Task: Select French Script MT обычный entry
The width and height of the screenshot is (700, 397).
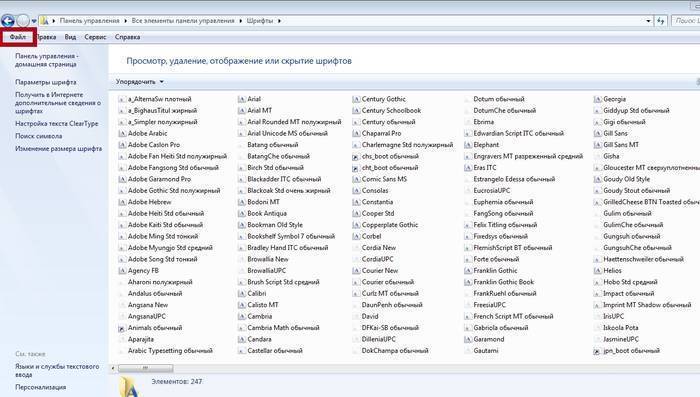Action: [x=513, y=317]
